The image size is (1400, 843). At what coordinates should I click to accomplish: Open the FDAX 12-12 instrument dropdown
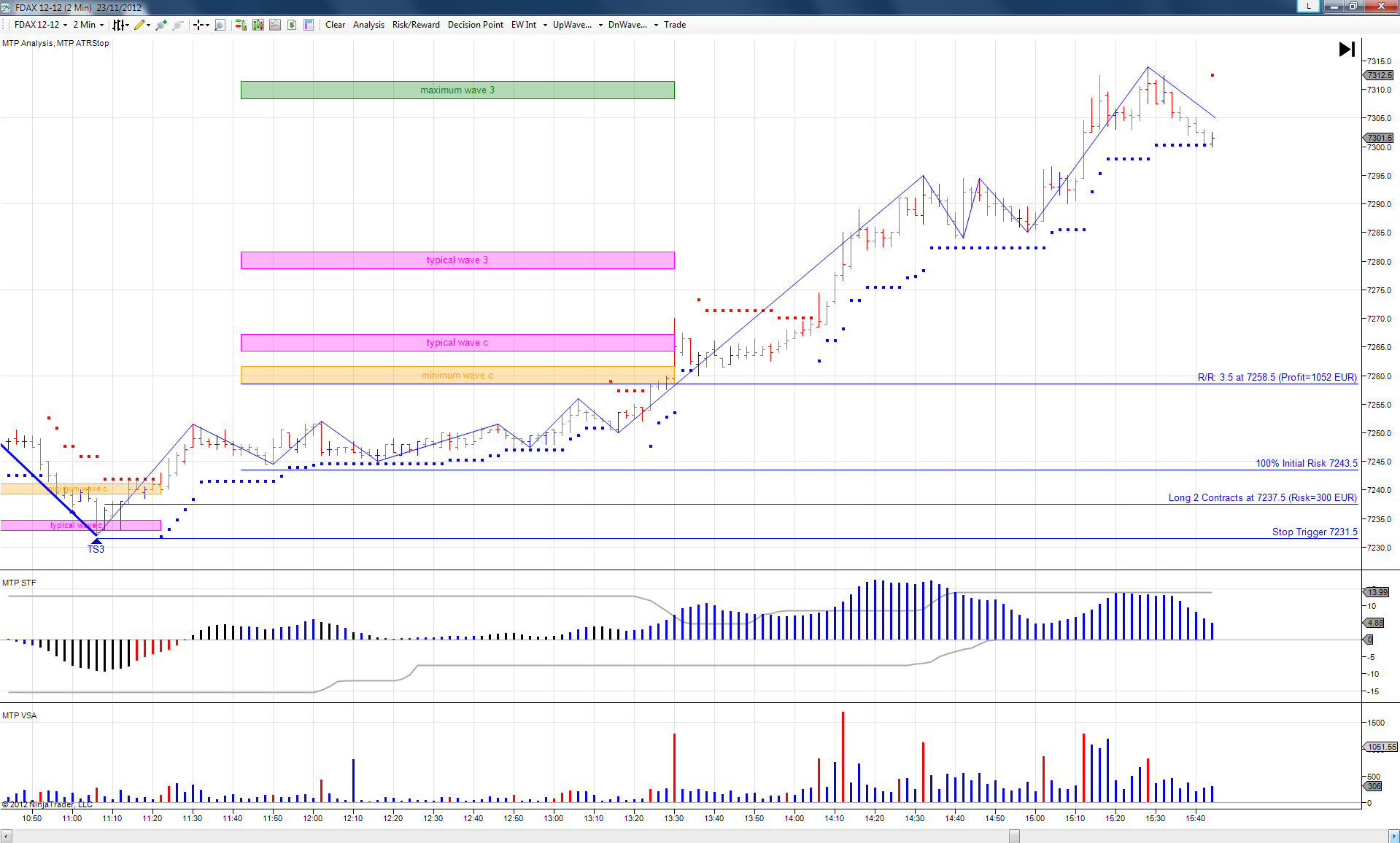pos(41,25)
